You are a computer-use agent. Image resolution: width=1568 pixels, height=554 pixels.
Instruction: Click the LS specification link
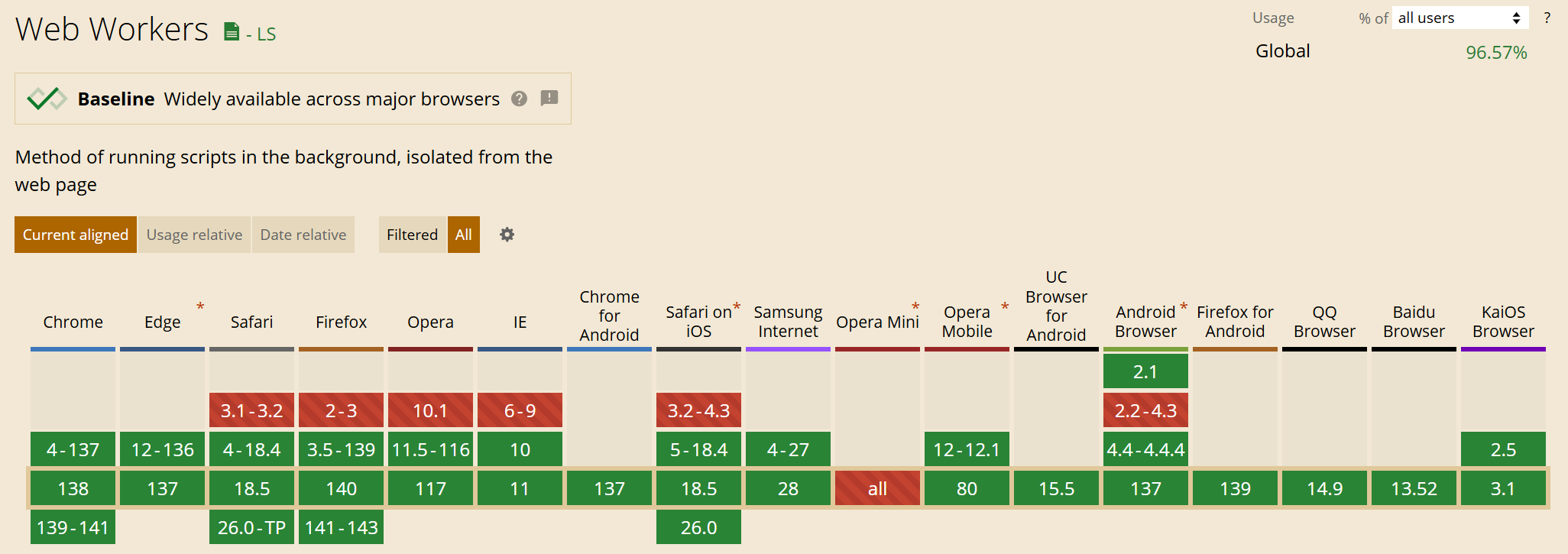pyautogui.click(x=265, y=34)
